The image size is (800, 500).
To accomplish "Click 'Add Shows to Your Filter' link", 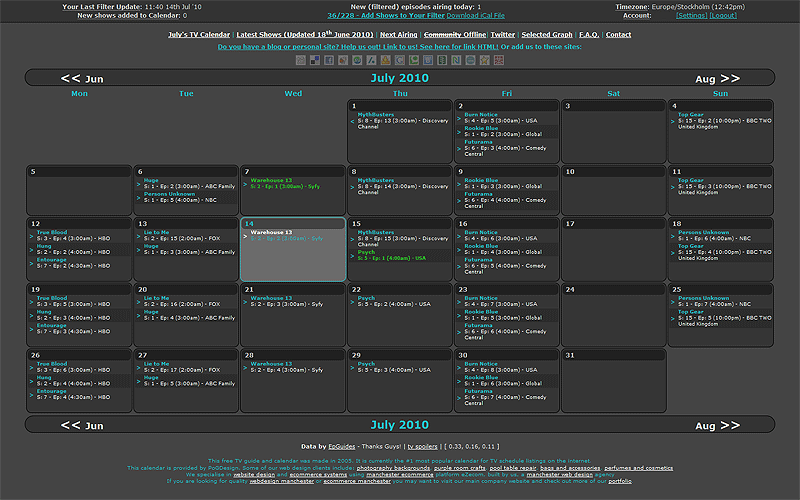I will pyautogui.click(x=386, y=15).
